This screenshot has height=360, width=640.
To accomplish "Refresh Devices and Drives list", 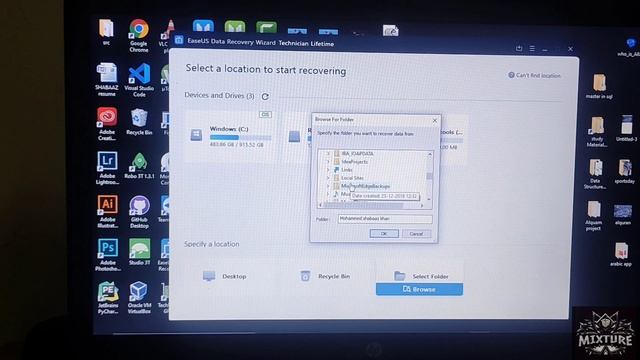I will (265, 96).
